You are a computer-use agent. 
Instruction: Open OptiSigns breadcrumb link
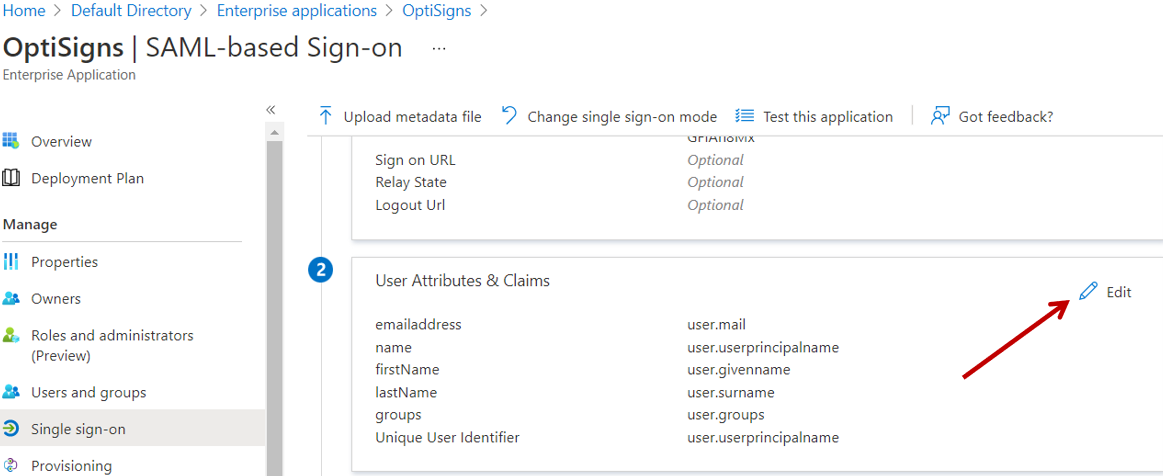(438, 11)
